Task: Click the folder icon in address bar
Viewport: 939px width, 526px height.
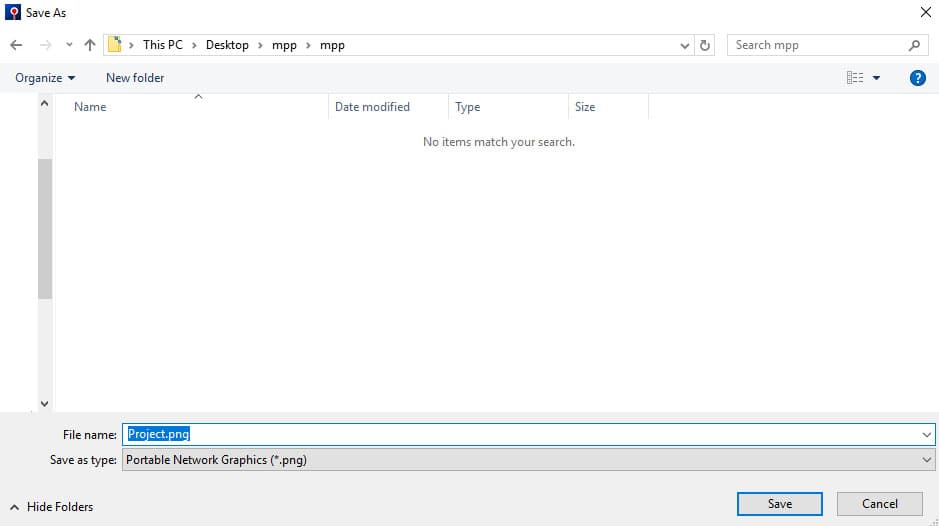Action: click(x=116, y=45)
